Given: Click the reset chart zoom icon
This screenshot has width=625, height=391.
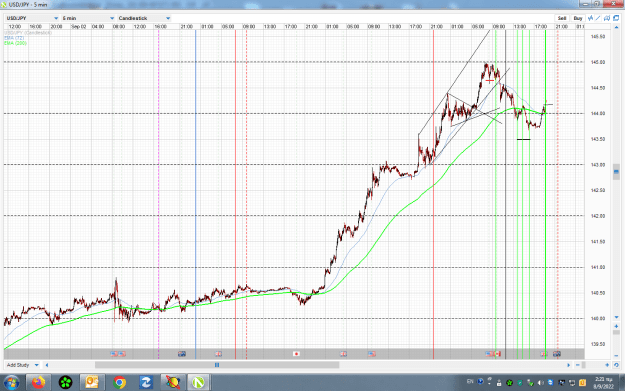Looking at the screenshot, I should pyautogui.click(x=616, y=365).
